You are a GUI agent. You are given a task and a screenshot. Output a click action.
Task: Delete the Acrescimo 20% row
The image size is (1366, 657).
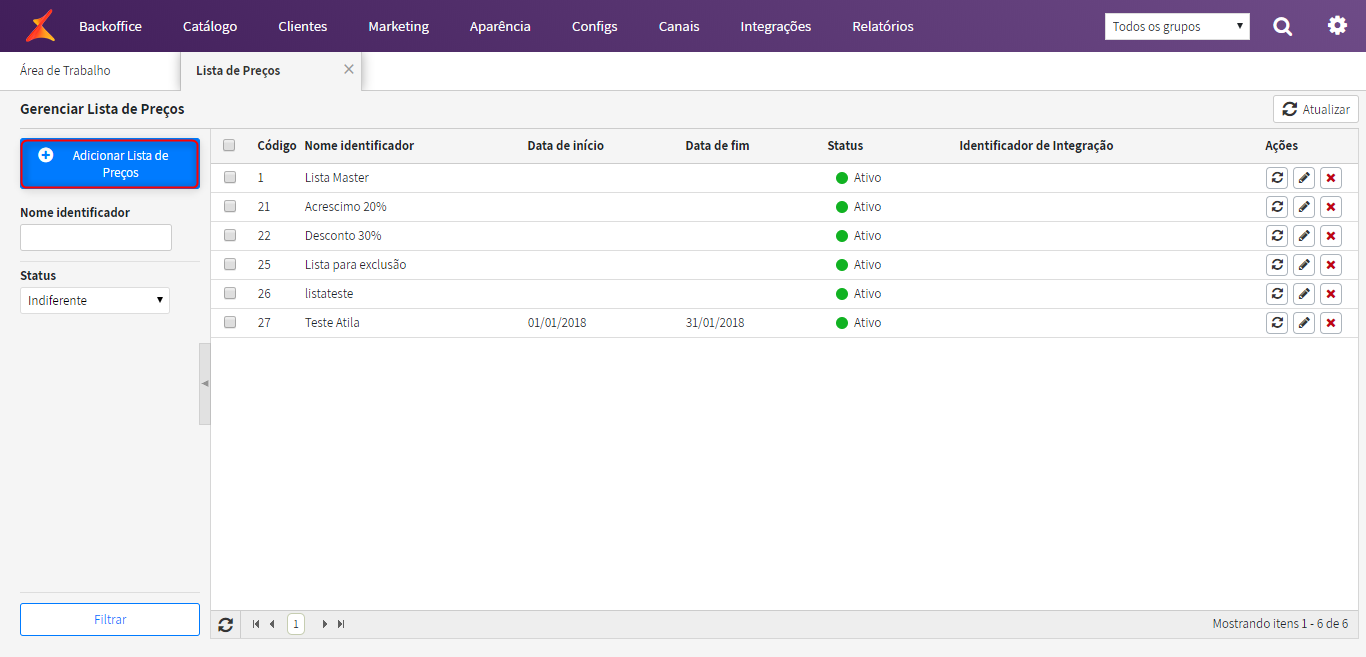[1331, 207]
